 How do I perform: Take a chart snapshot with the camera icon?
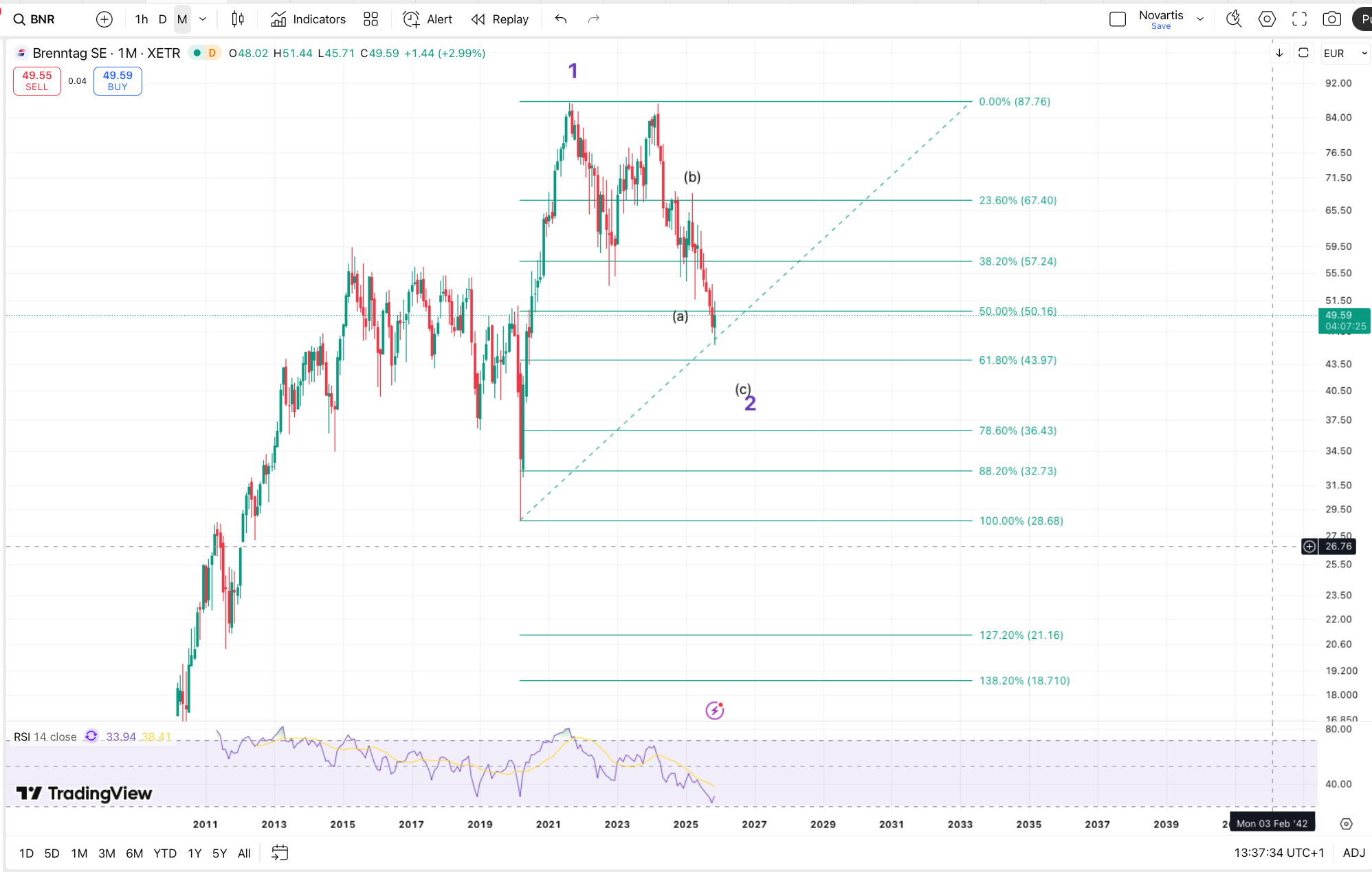(1331, 19)
